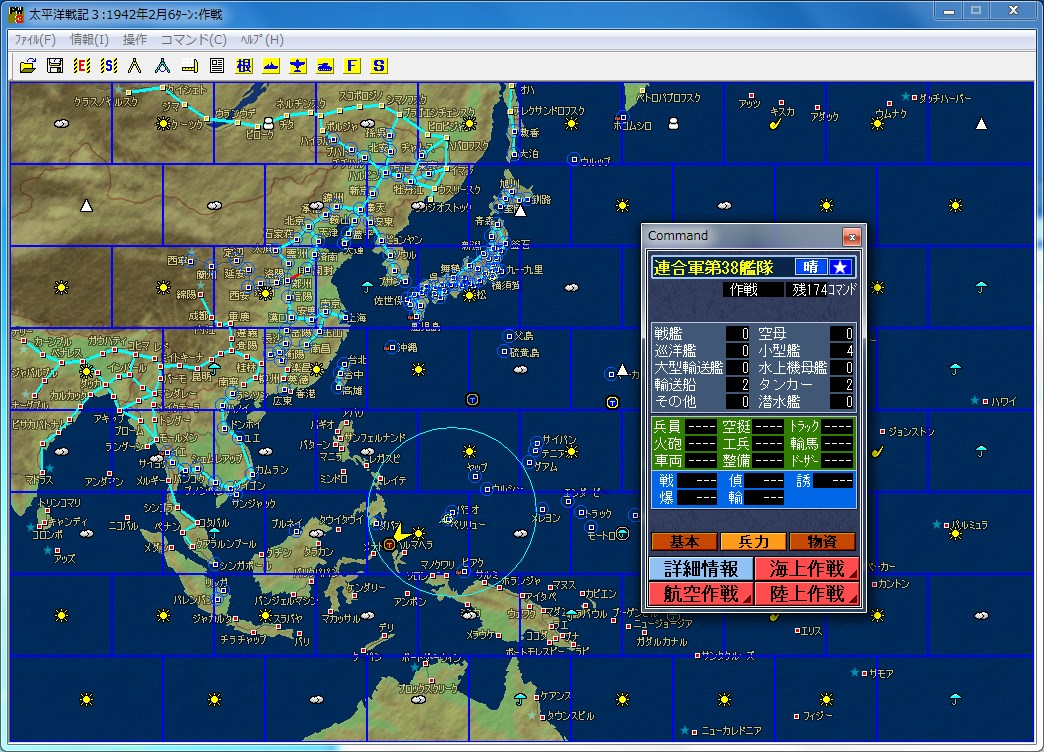Click the tank silhouette toolbar icon
This screenshot has width=1044, height=752.
pos(325,65)
